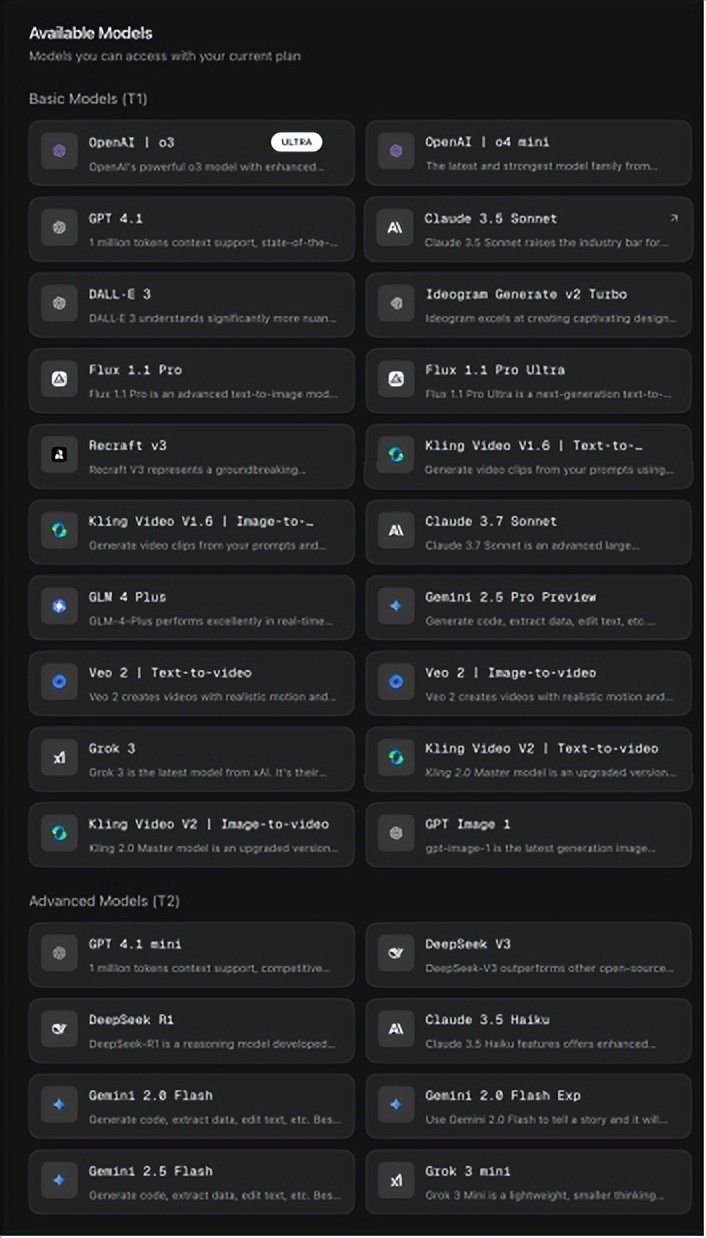Select the DALL-E 3 model card
Image resolution: width=706 pixels, height=1238 pixels.
pyautogui.click(x=191, y=304)
